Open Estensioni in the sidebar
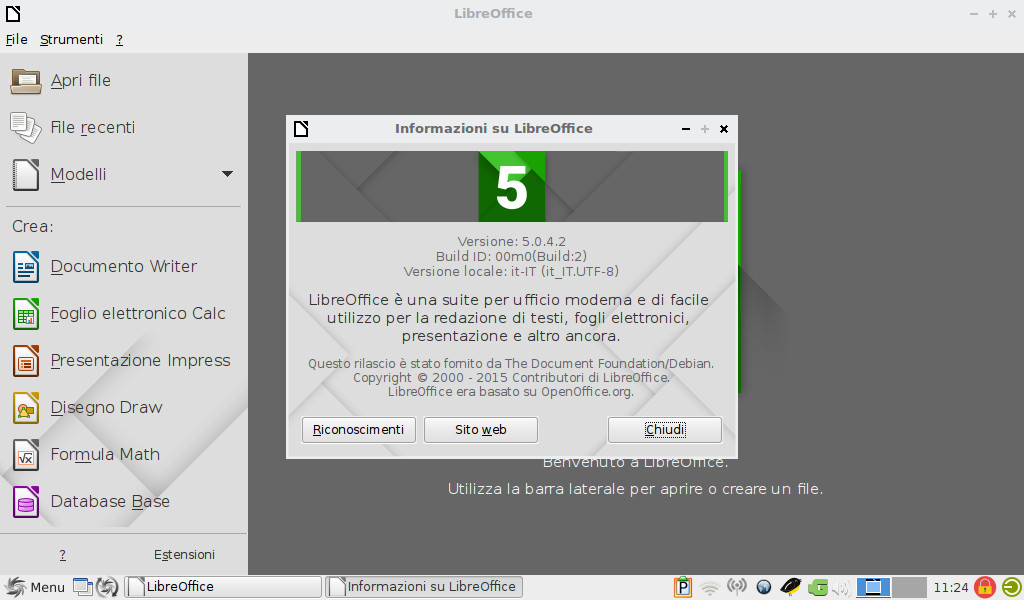 click(x=184, y=555)
